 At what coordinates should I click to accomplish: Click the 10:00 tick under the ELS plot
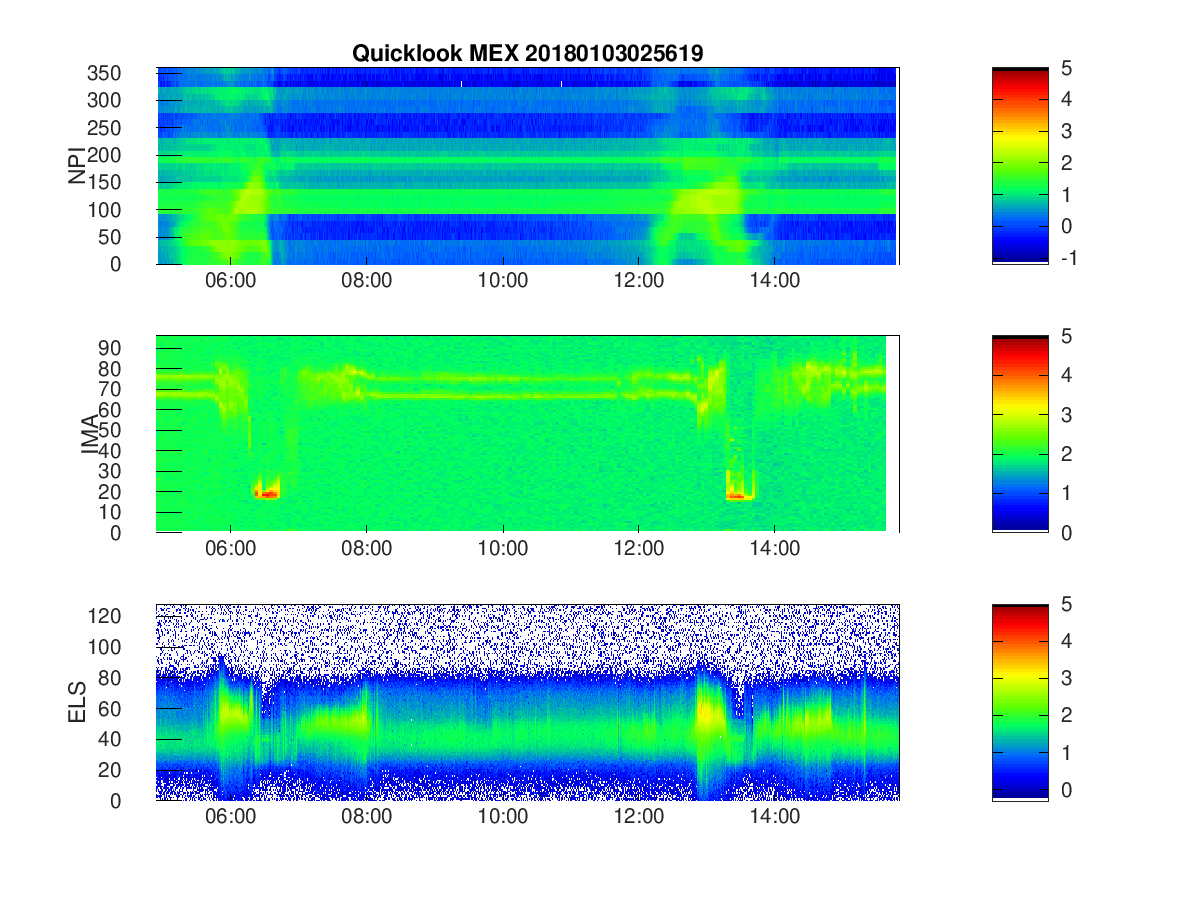pos(502,817)
